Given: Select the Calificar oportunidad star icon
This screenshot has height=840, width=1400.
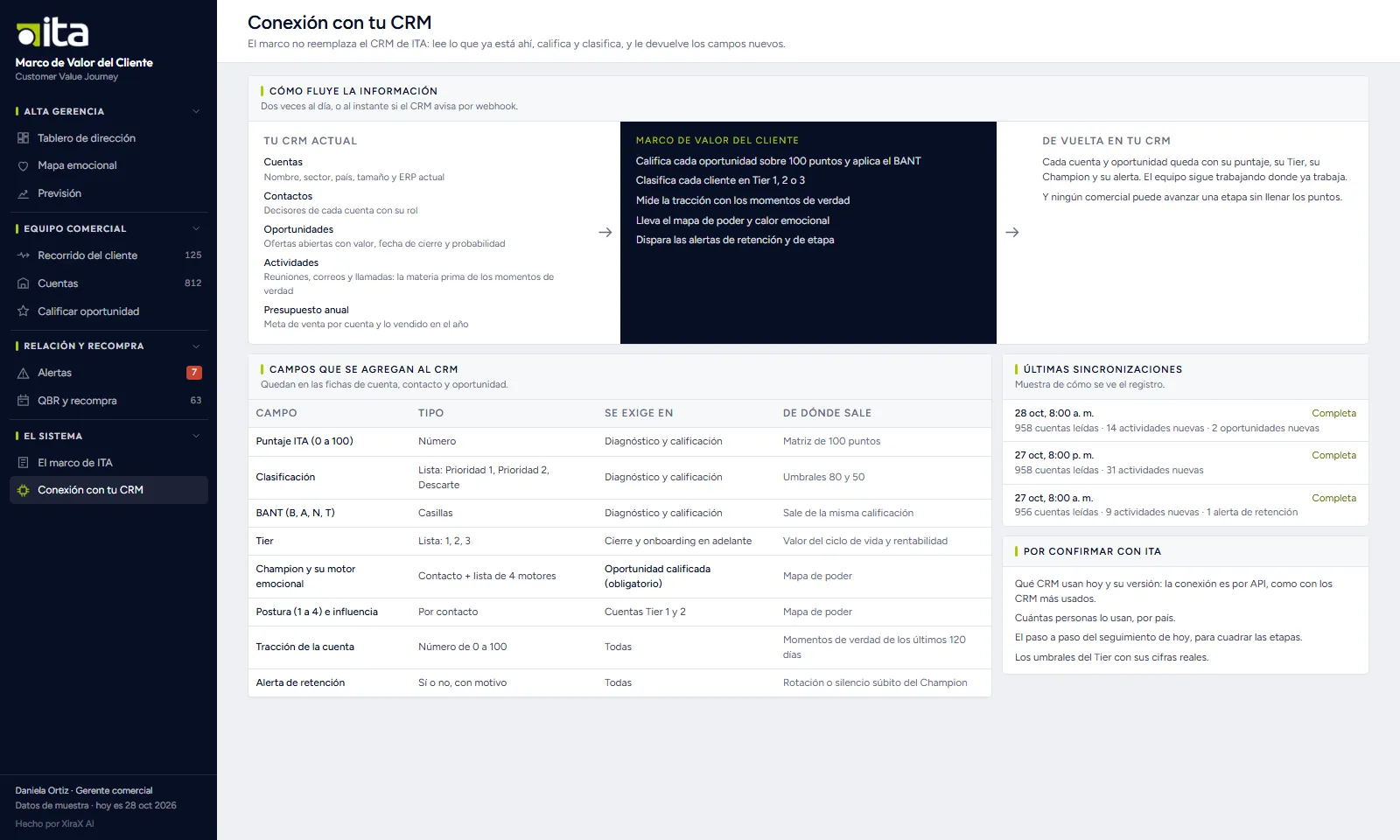Looking at the screenshot, I should coord(23,311).
